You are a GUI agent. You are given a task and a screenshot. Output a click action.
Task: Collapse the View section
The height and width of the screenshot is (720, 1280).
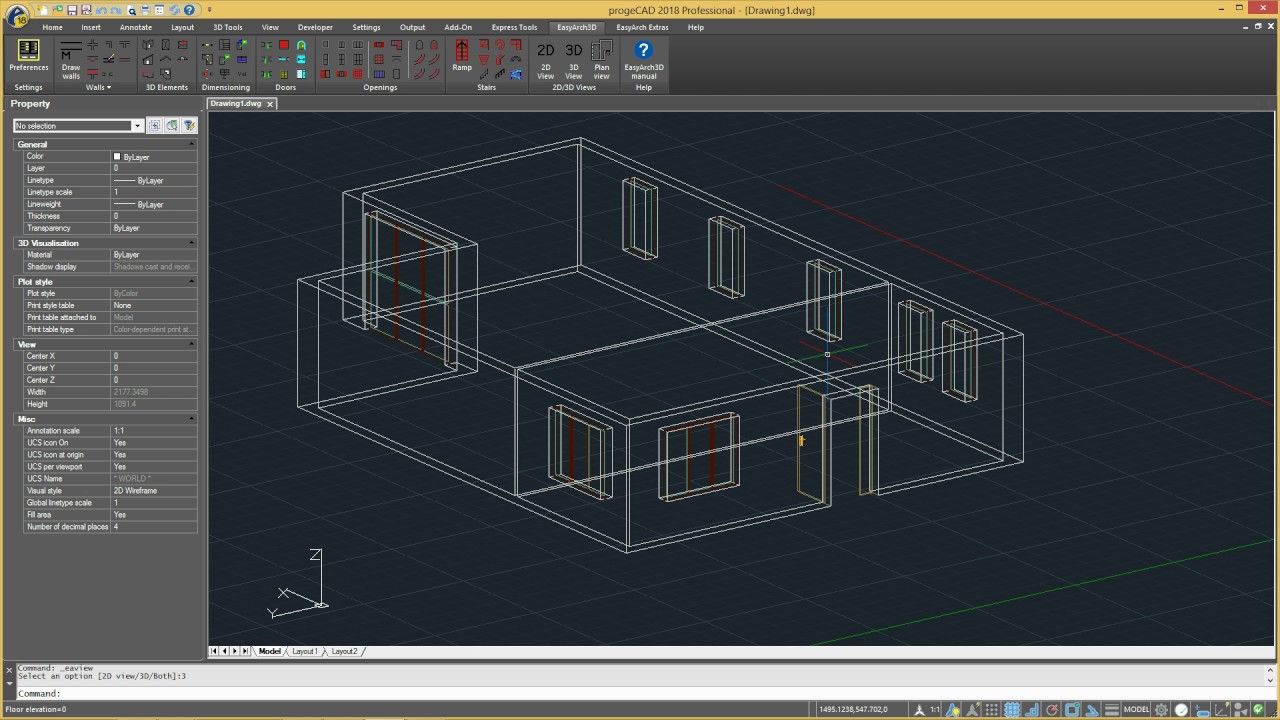(192, 344)
